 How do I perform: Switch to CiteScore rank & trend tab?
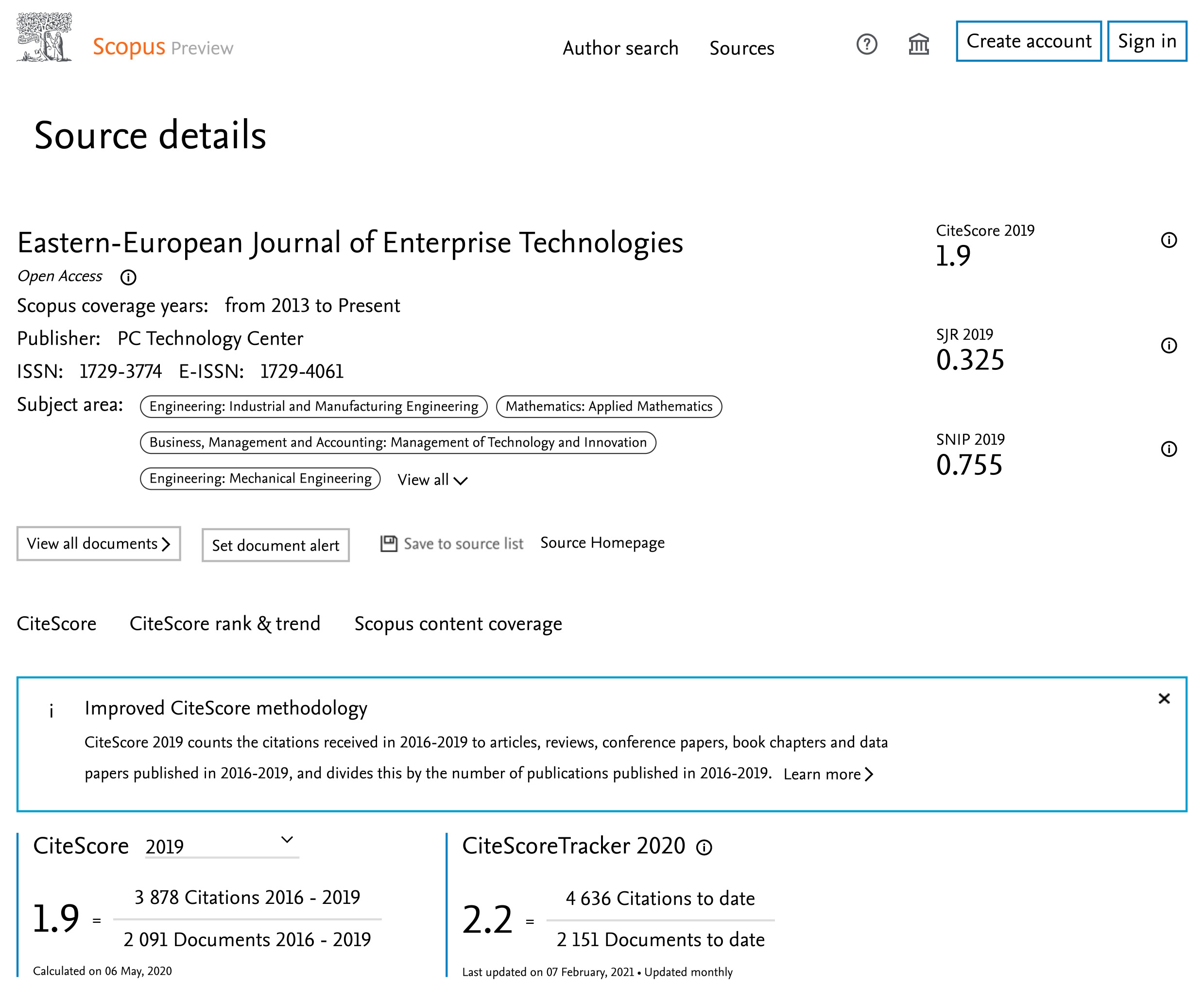point(225,623)
